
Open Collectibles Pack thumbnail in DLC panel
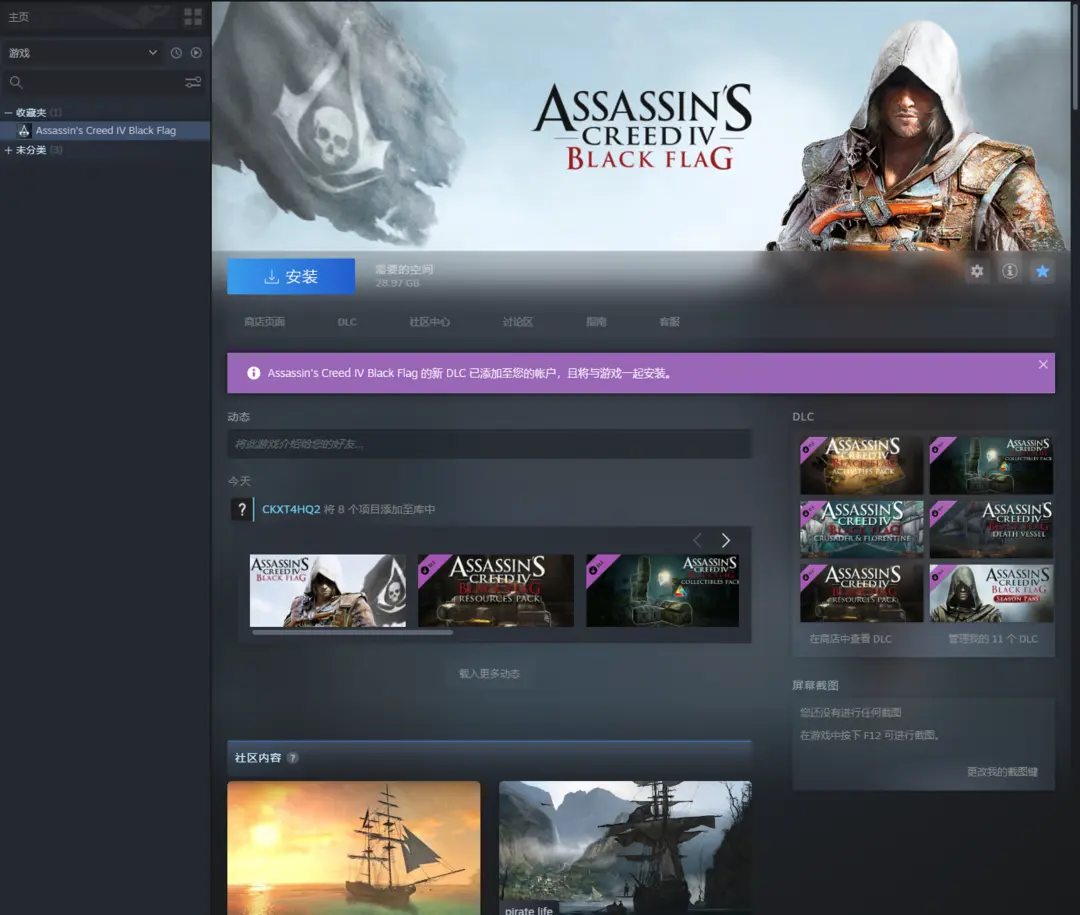(x=990, y=465)
